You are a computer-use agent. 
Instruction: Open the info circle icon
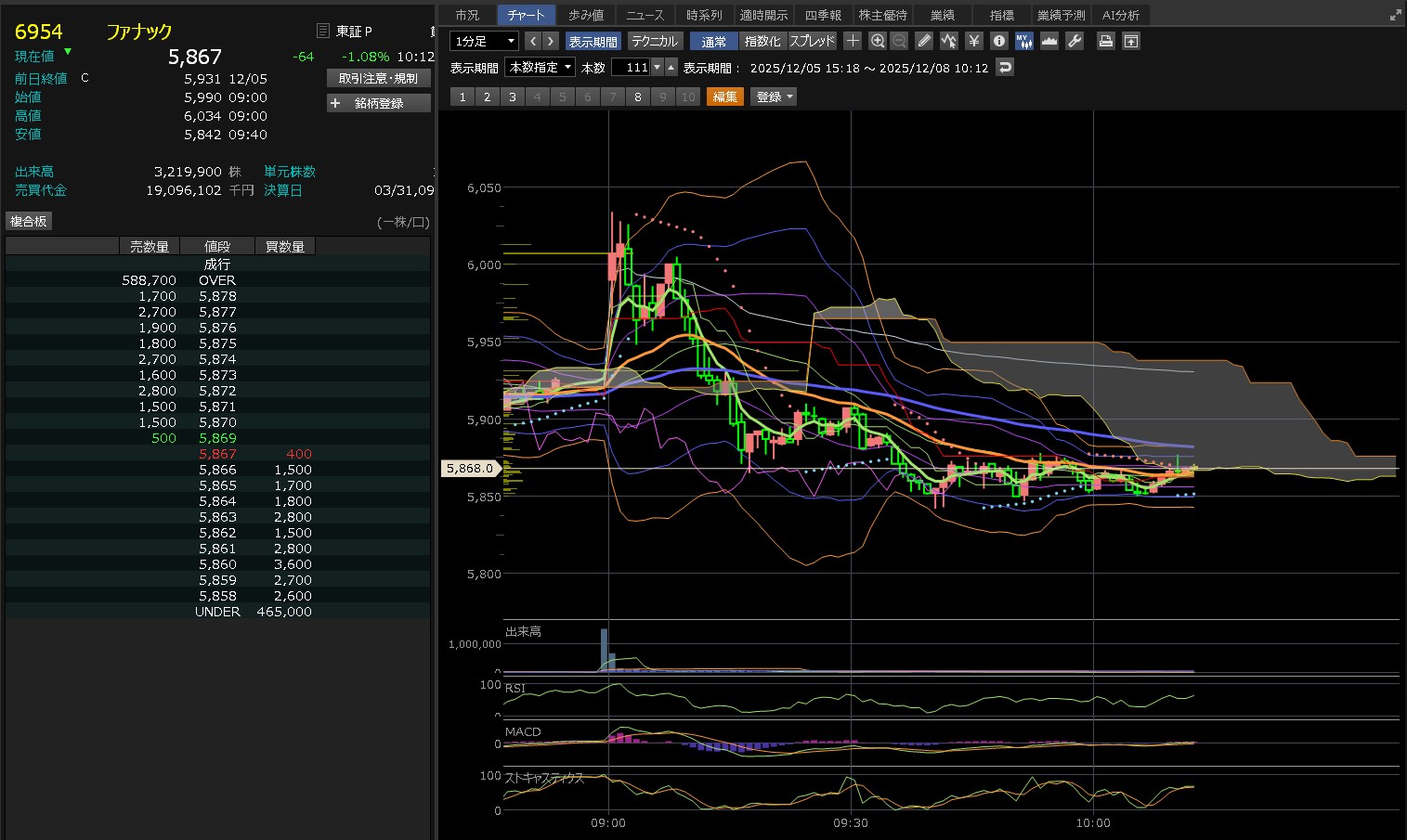[x=998, y=41]
